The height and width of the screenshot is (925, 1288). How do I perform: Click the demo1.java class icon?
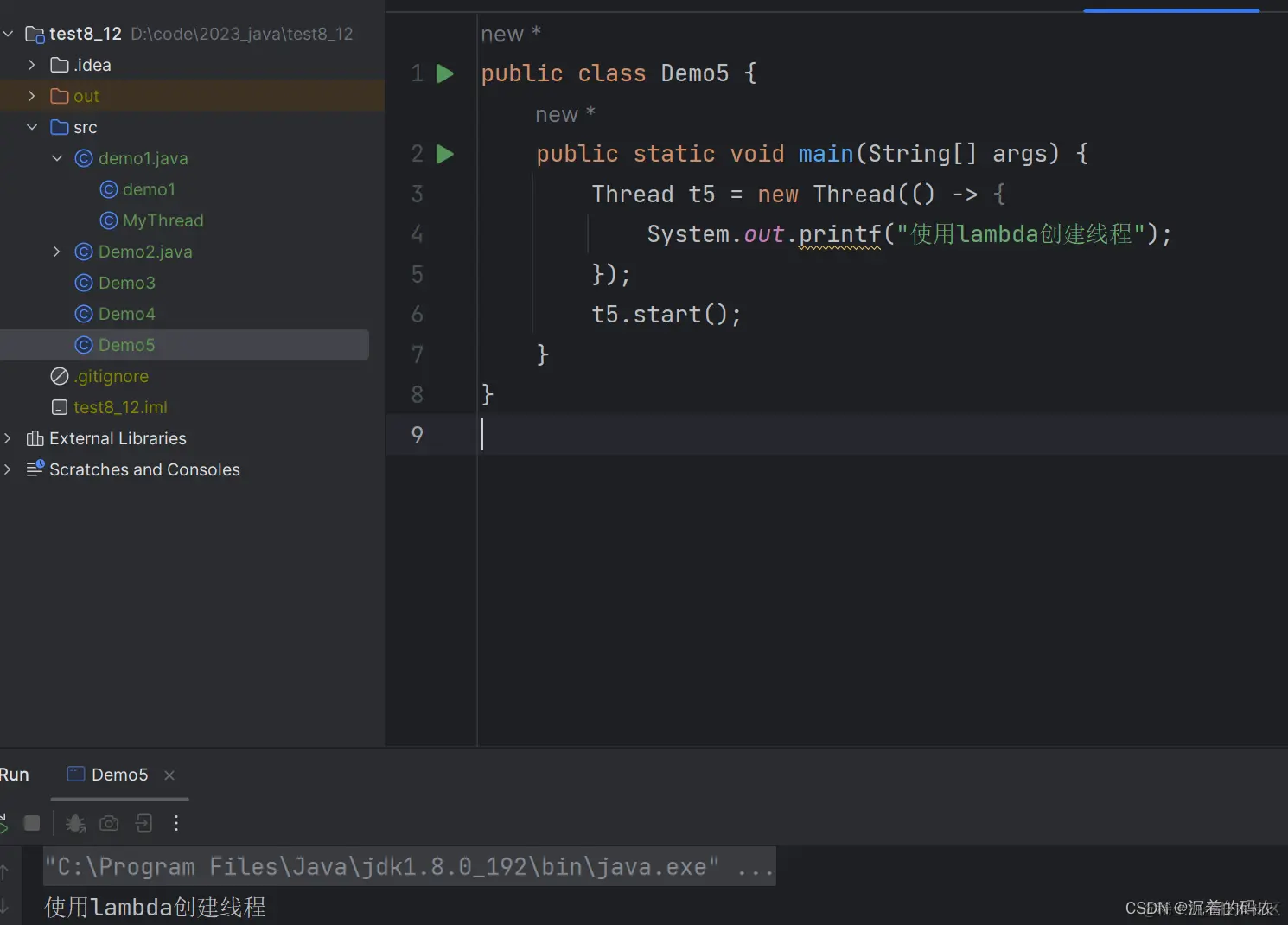(84, 158)
